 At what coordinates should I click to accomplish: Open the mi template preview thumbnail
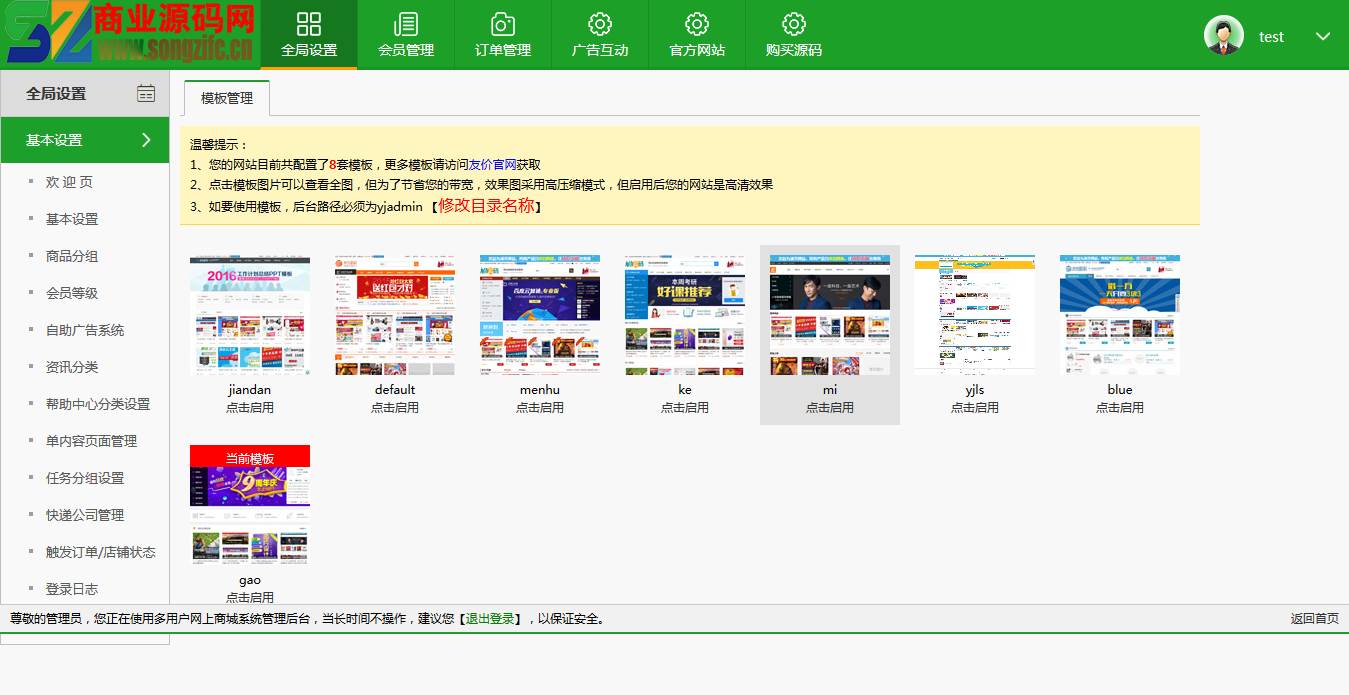point(829,314)
